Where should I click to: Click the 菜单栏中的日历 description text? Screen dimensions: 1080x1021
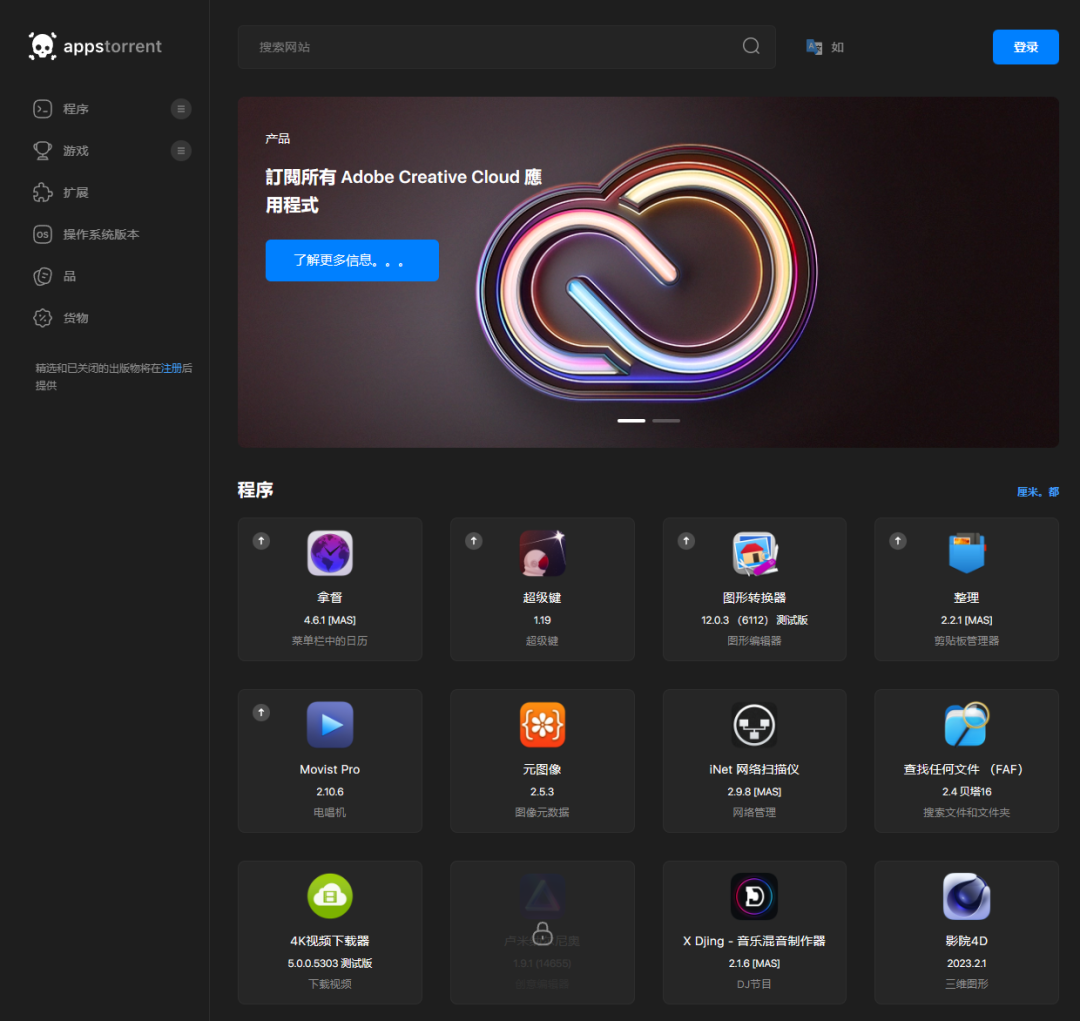coord(330,641)
